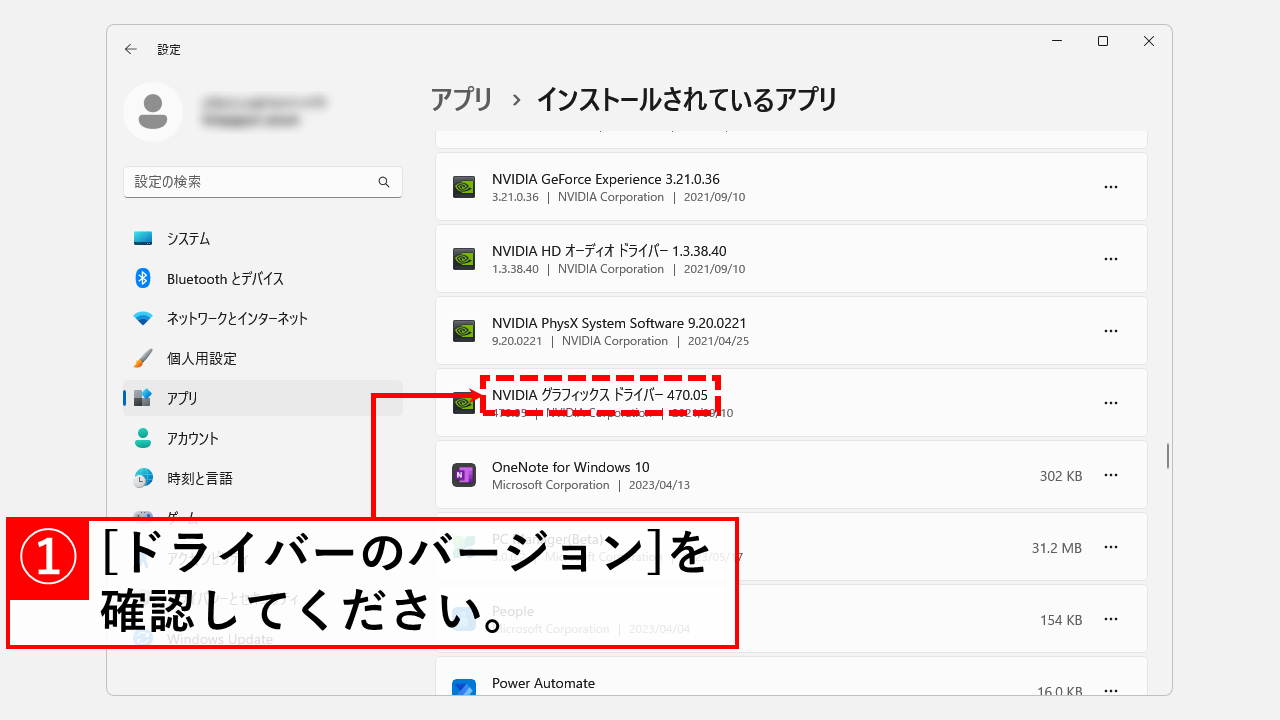
Task: Open 時刻と言語 settings in the sidebar
Action: [x=199, y=479]
